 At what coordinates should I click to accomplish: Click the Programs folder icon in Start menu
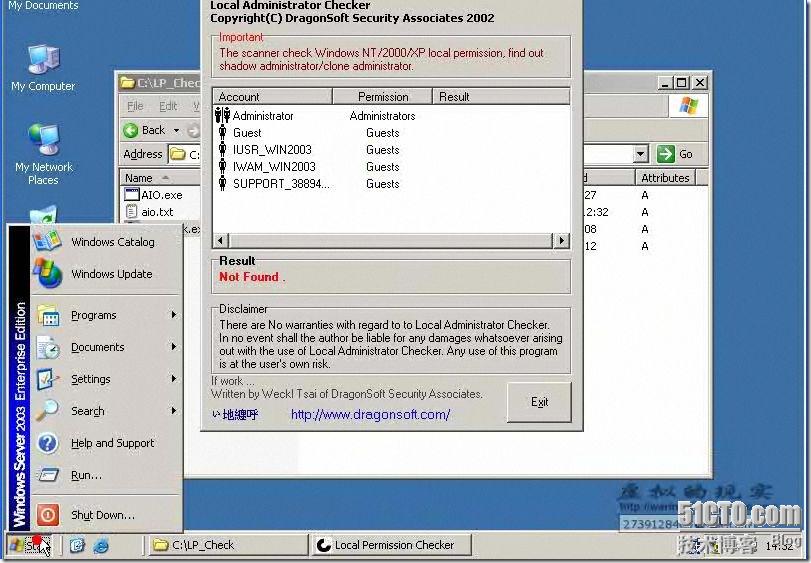(x=49, y=315)
